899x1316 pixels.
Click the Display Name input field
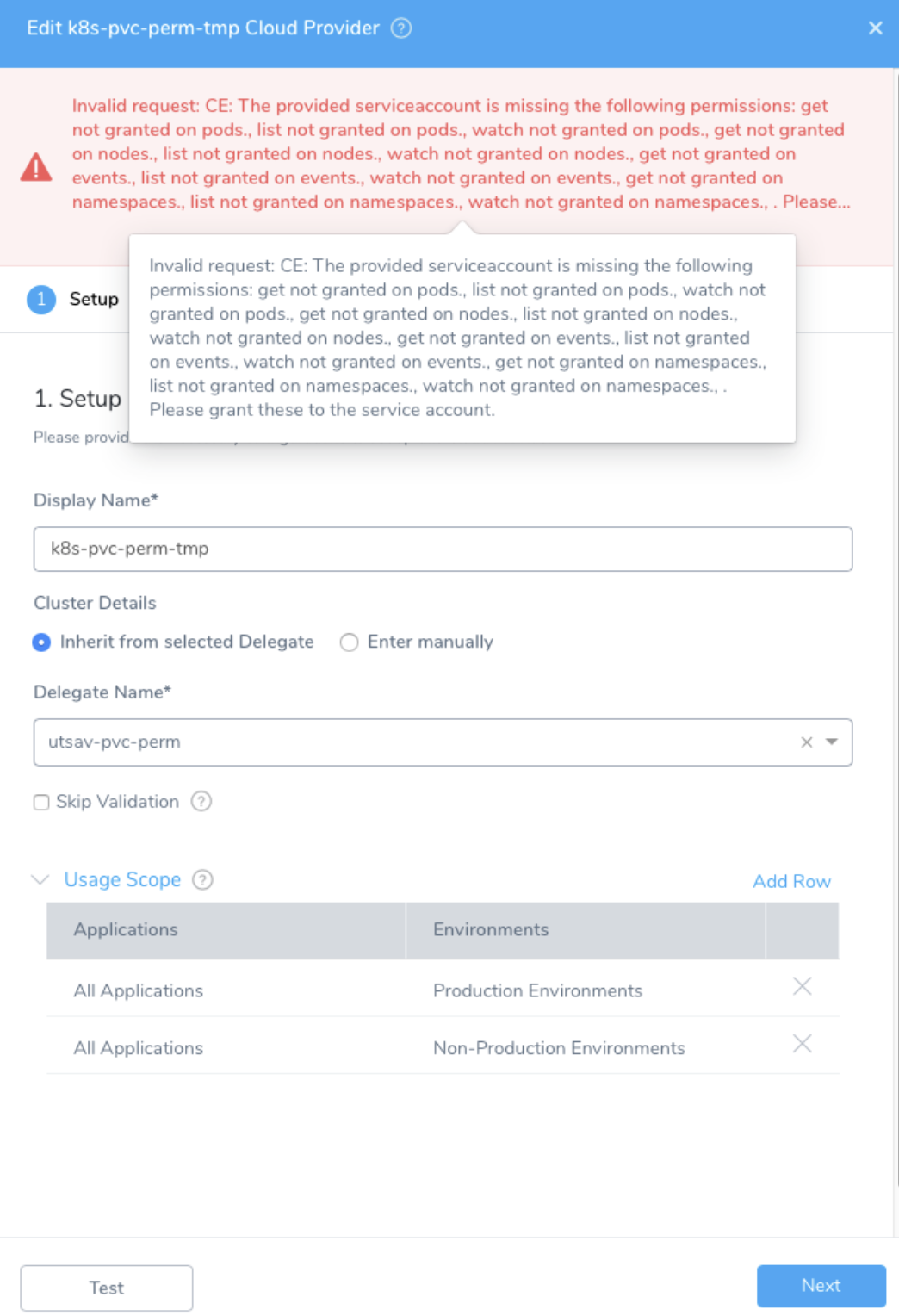[x=443, y=549]
